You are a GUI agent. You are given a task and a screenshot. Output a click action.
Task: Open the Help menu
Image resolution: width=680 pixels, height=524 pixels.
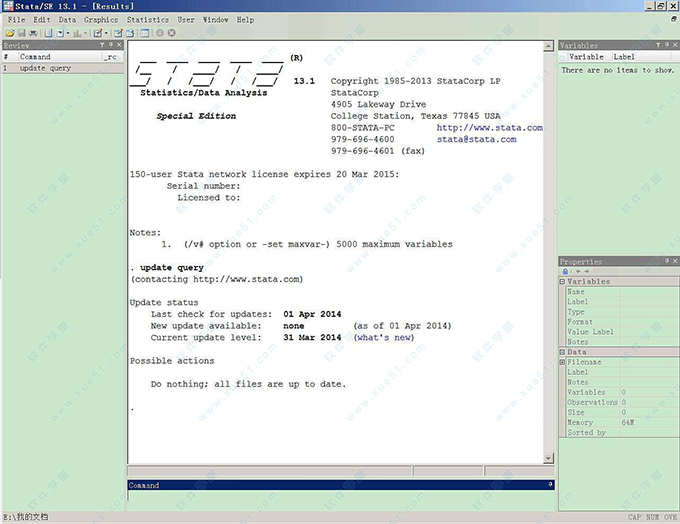(x=245, y=20)
